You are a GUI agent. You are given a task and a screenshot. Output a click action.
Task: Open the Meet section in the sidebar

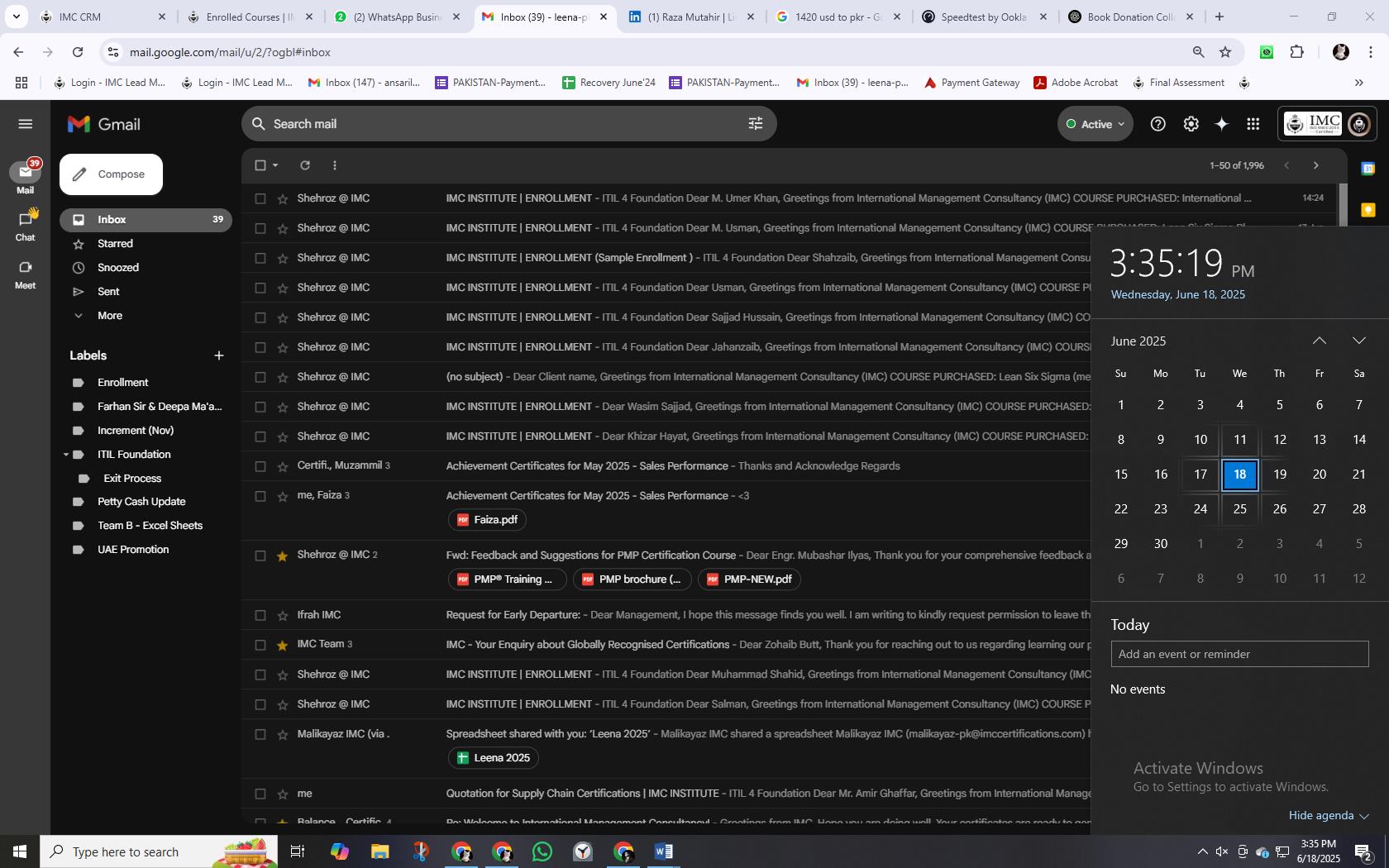point(25,274)
